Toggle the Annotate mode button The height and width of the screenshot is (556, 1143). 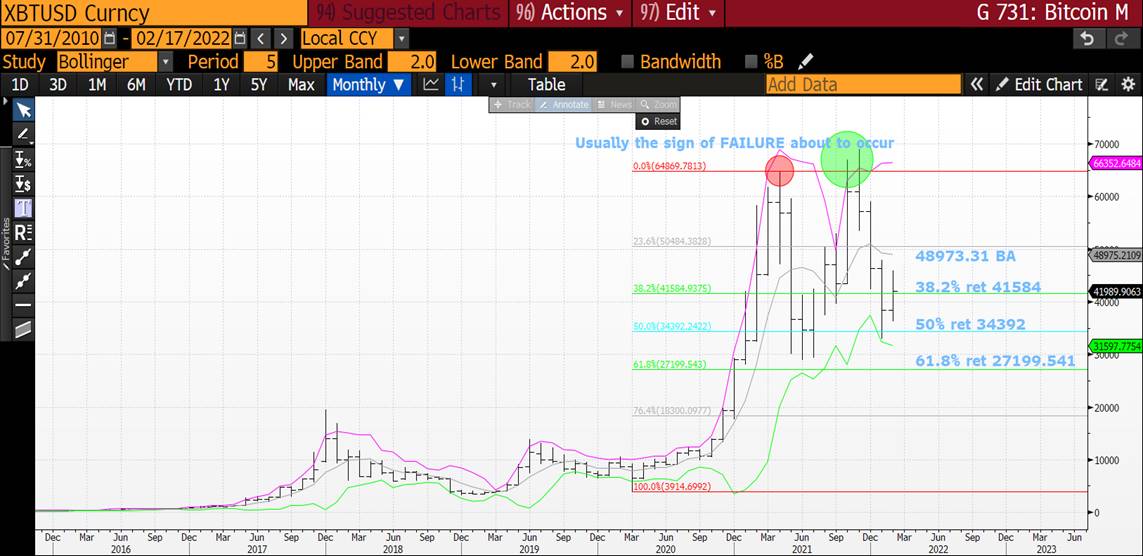[563, 104]
